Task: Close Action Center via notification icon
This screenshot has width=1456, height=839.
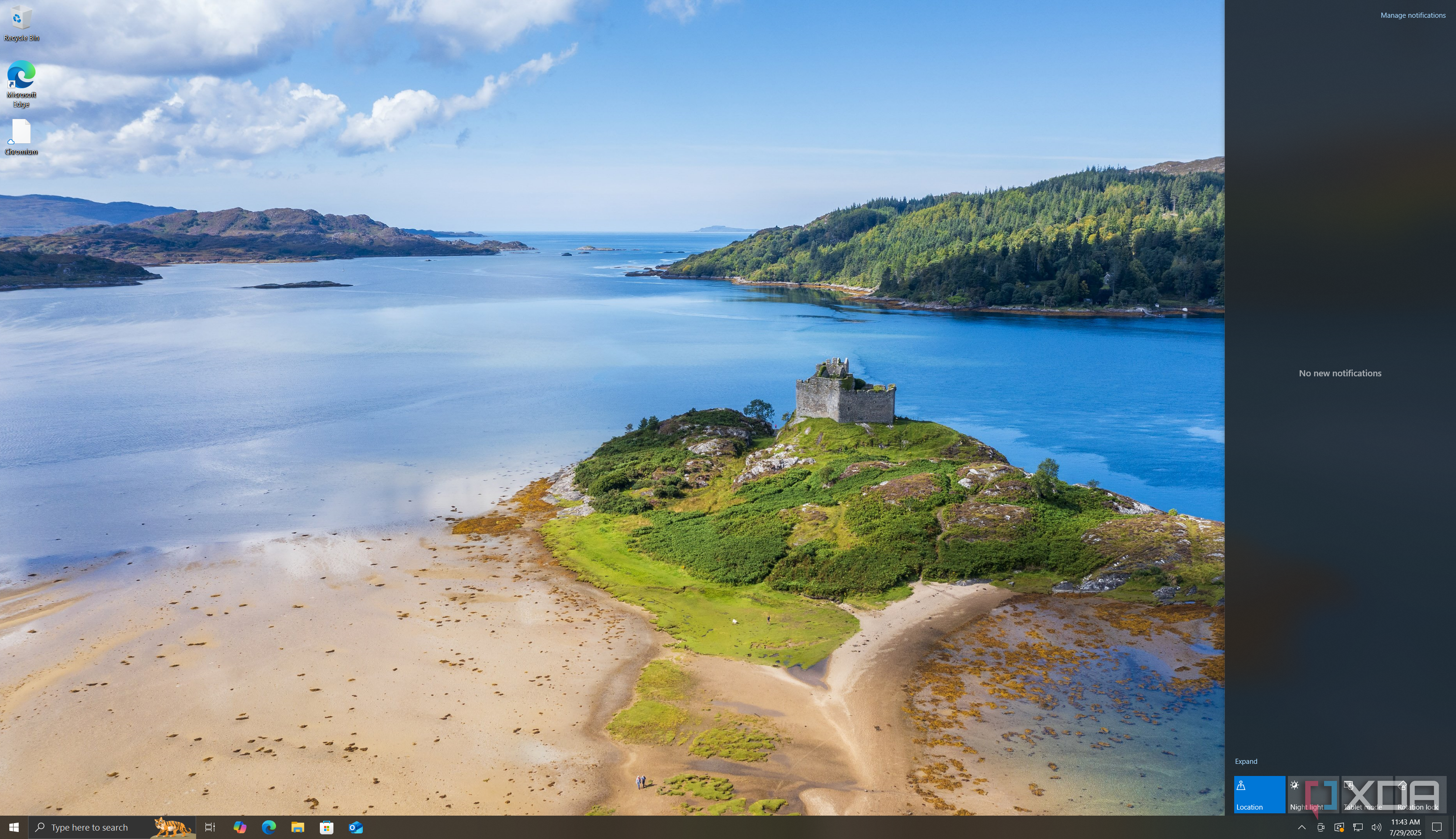Action: [1436, 827]
